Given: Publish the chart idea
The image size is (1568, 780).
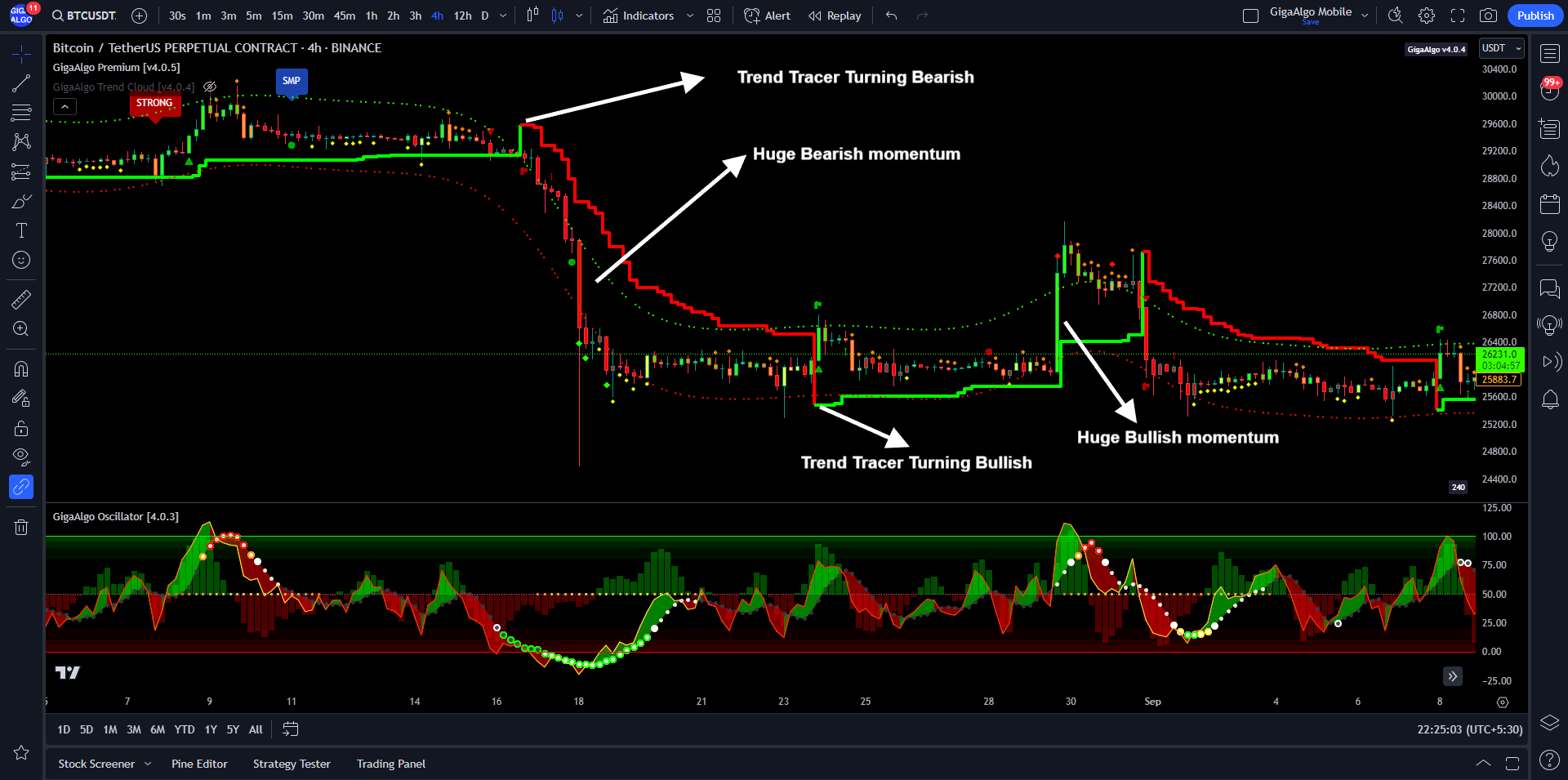Looking at the screenshot, I should point(1535,16).
